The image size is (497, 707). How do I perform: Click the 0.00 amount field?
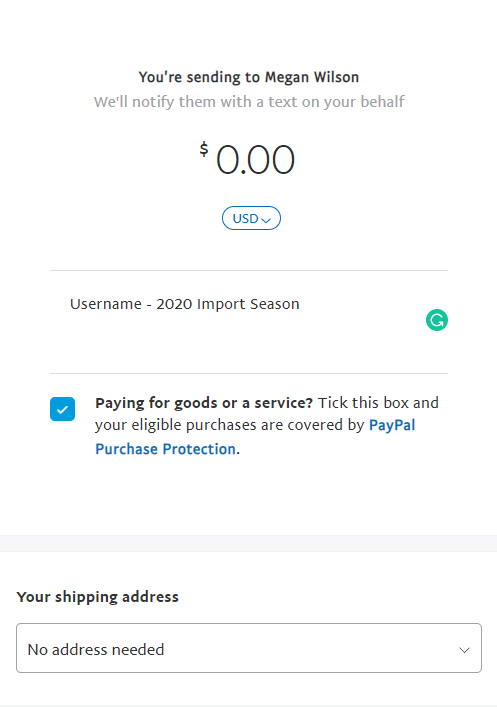[x=255, y=160]
